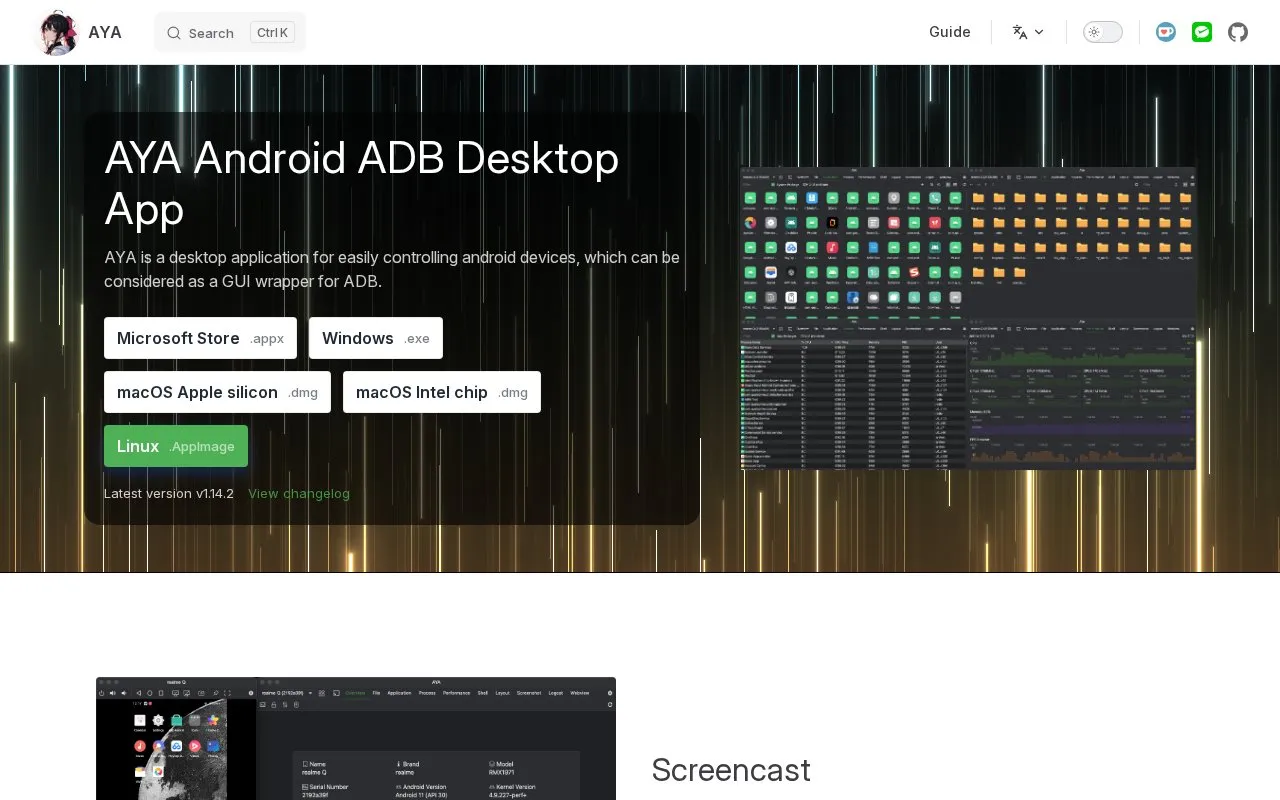Download the Windows .exe installer
Screen dimensions: 1280x800
pos(376,338)
